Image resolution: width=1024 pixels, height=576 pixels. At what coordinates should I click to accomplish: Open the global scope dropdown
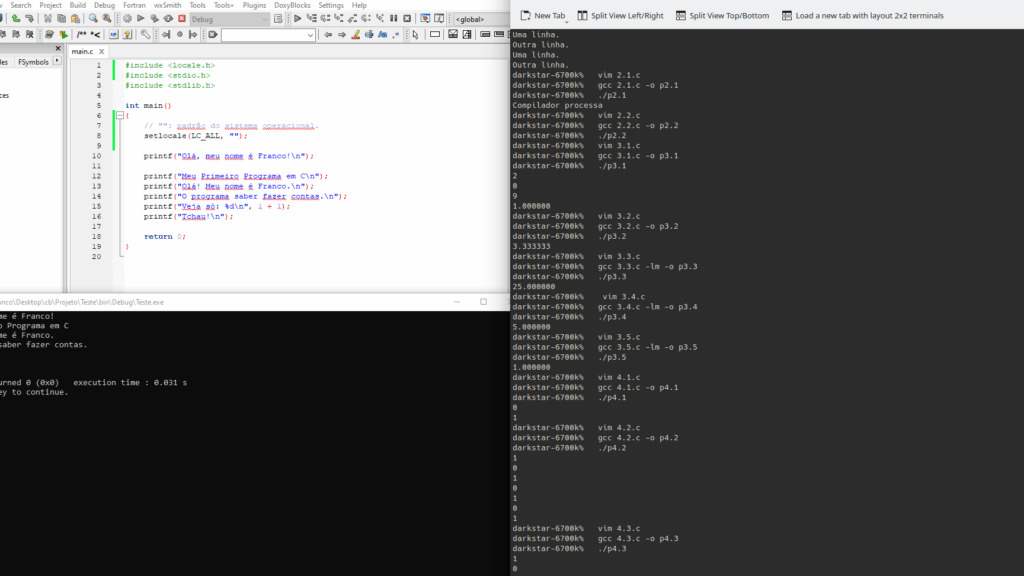click(x=481, y=19)
